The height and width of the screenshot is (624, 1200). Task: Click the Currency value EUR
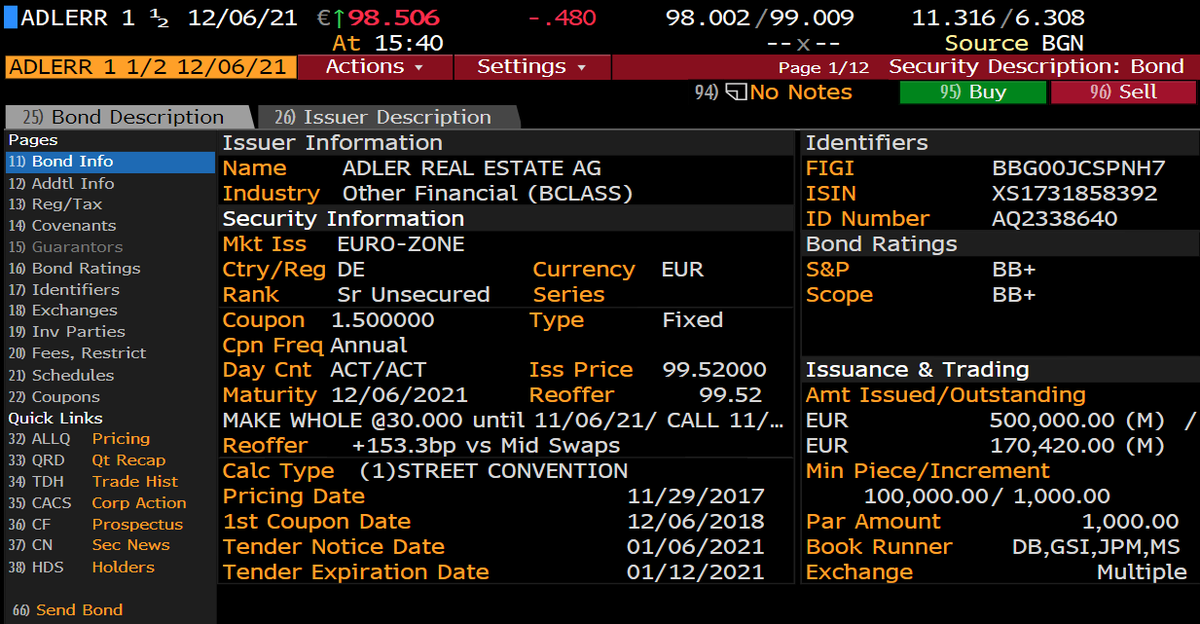tap(683, 269)
